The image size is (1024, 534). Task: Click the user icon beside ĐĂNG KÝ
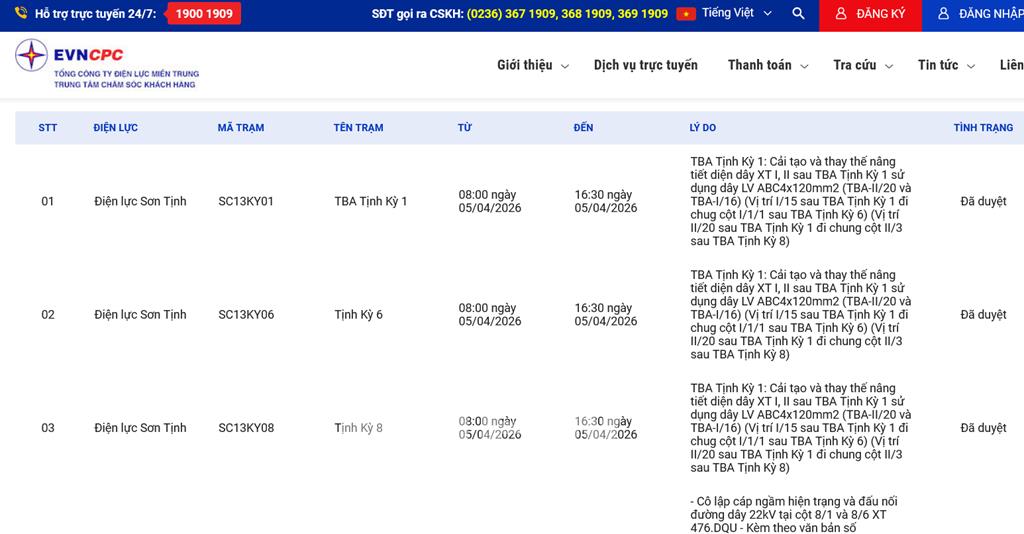(x=841, y=14)
